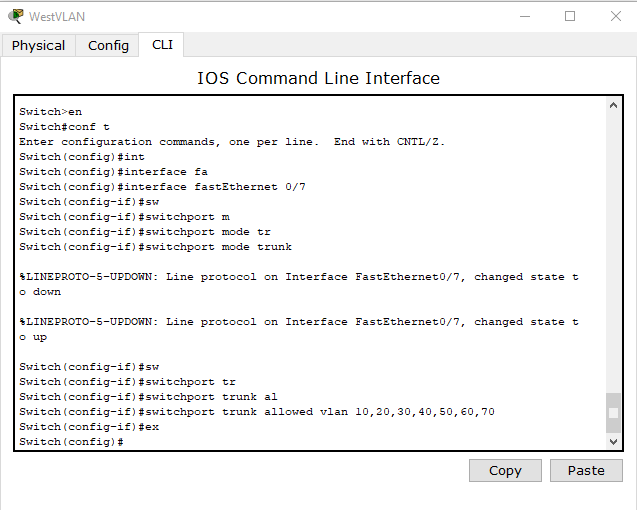
Task: Click the Copy button
Action: [x=505, y=470]
